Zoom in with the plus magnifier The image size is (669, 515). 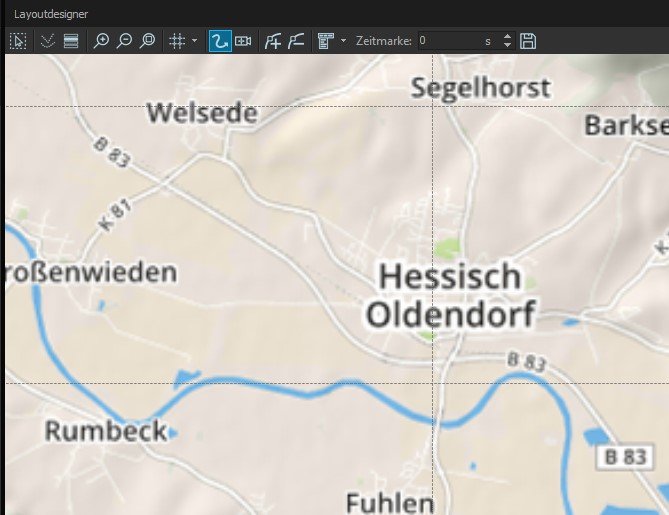(x=101, y=41)
